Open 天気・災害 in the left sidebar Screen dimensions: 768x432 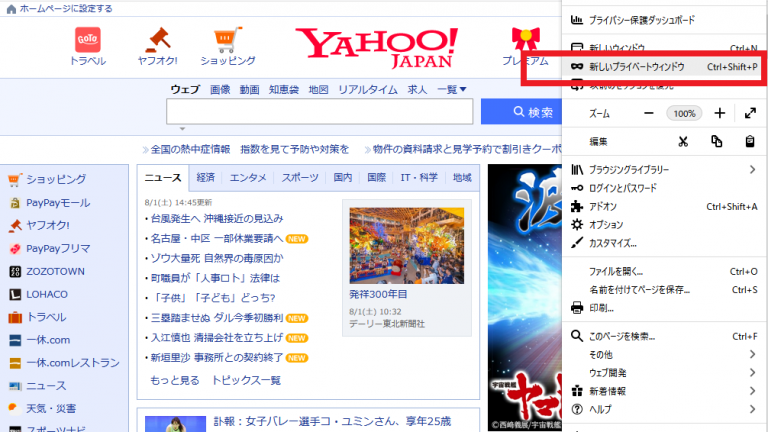pyautogui.click(x=51, y=408)
